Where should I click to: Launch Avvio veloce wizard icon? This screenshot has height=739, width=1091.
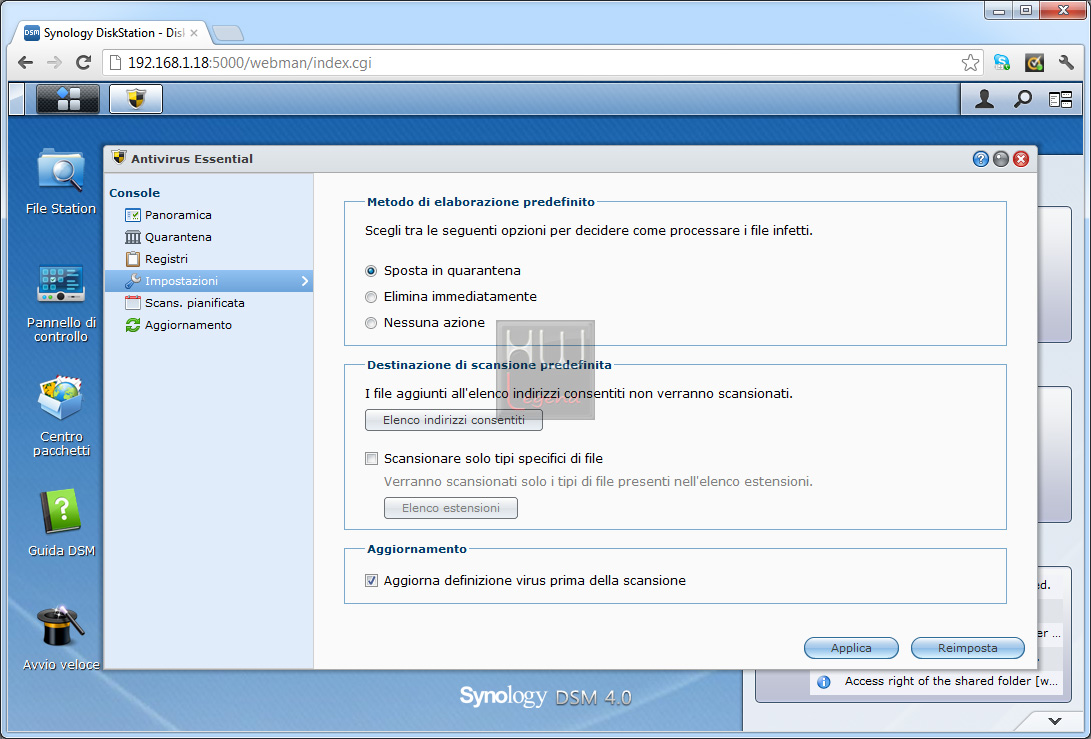click(61, 637)
